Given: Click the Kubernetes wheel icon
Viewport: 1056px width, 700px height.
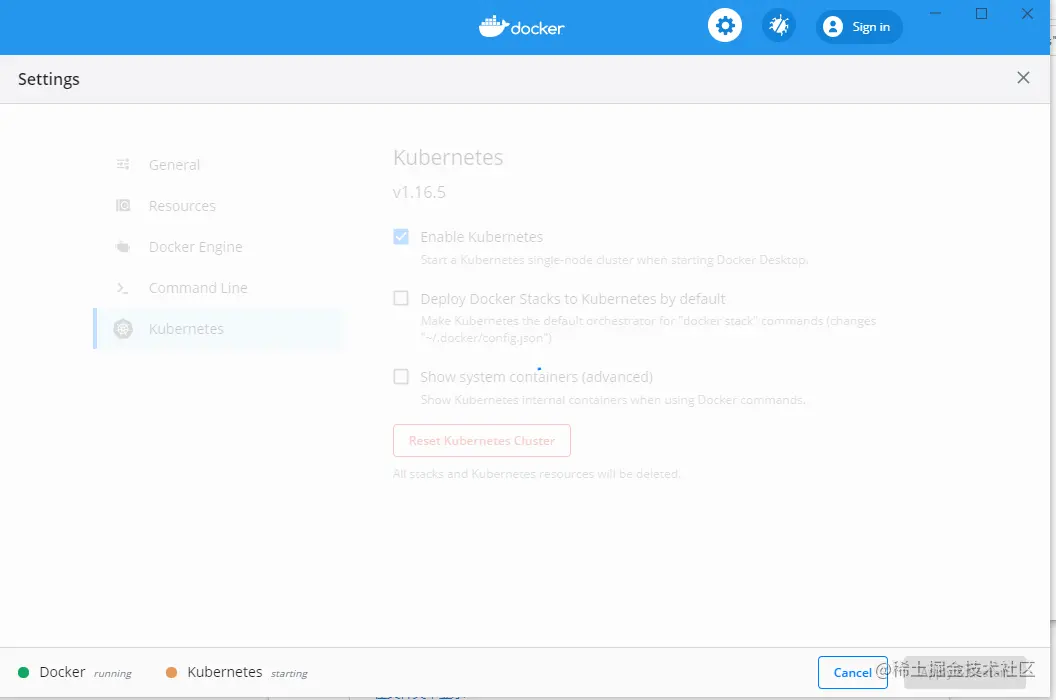Looking at the screenshot, I should pos(123,329).
